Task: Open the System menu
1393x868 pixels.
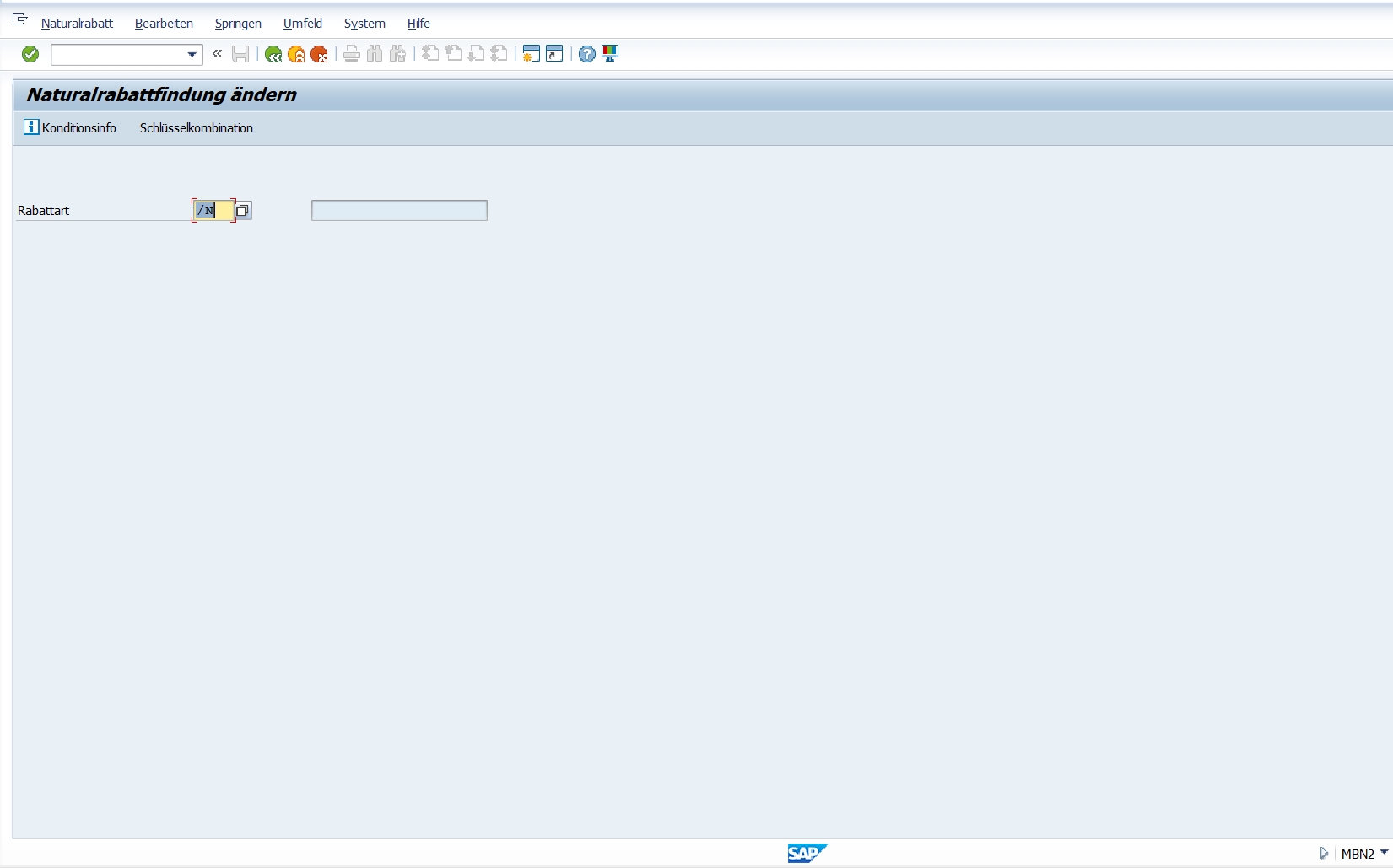Action: click(364, 24)
